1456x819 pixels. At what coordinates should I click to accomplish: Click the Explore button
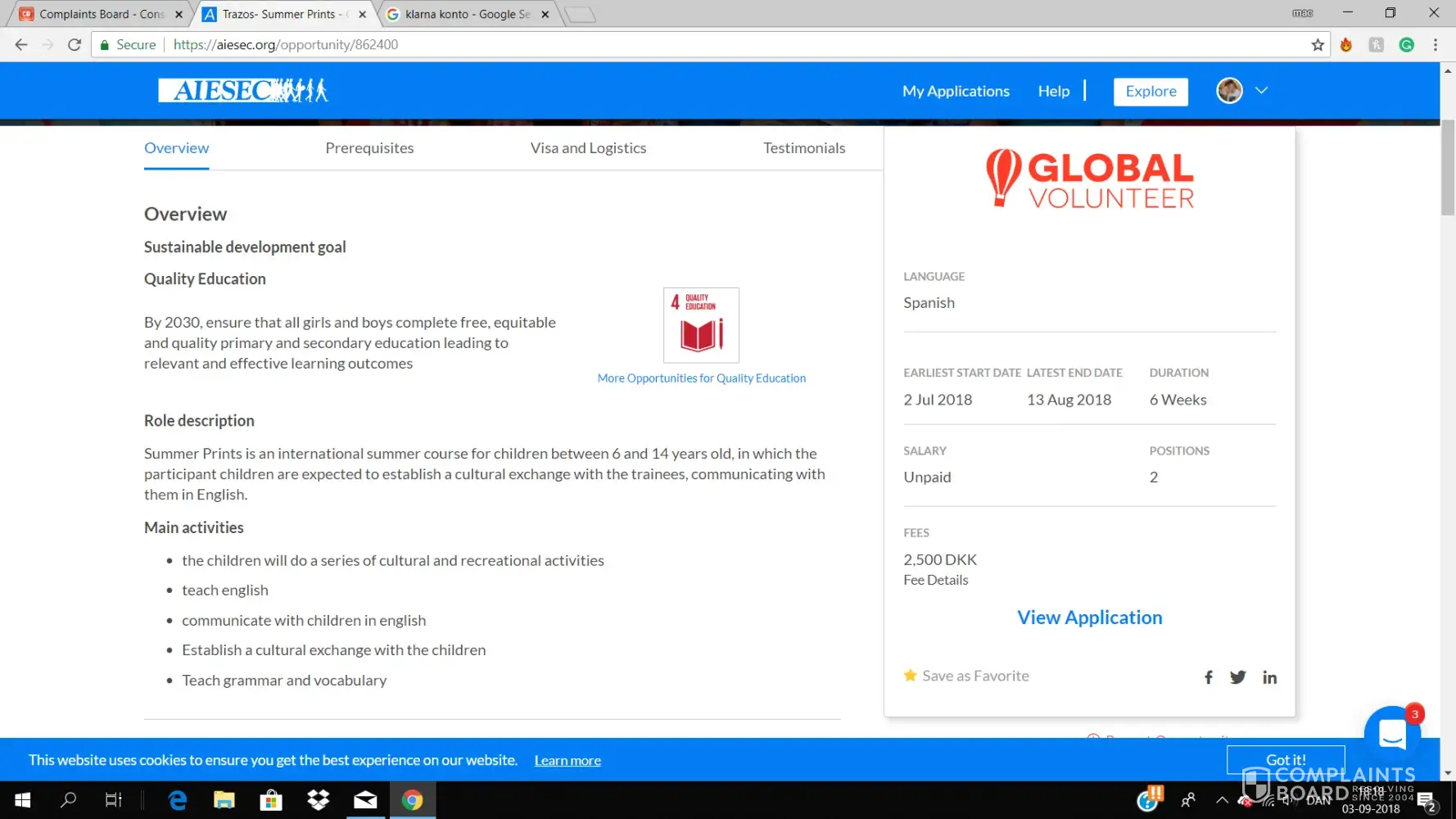pyautogui.click(x=1151, y=91)
